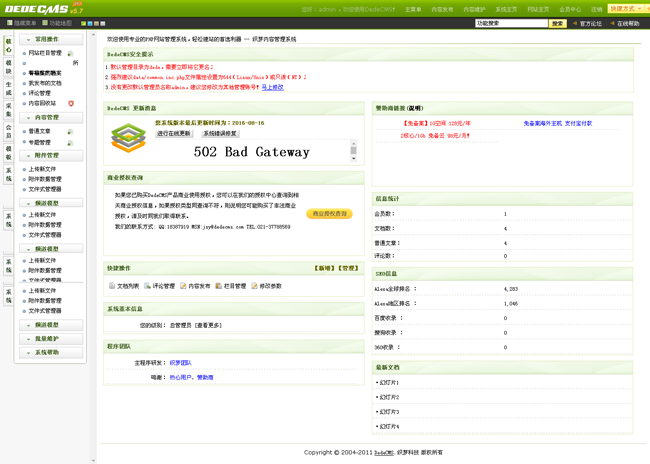
Task: Open 评论管理 in the left menu
Action: [39, 93]
